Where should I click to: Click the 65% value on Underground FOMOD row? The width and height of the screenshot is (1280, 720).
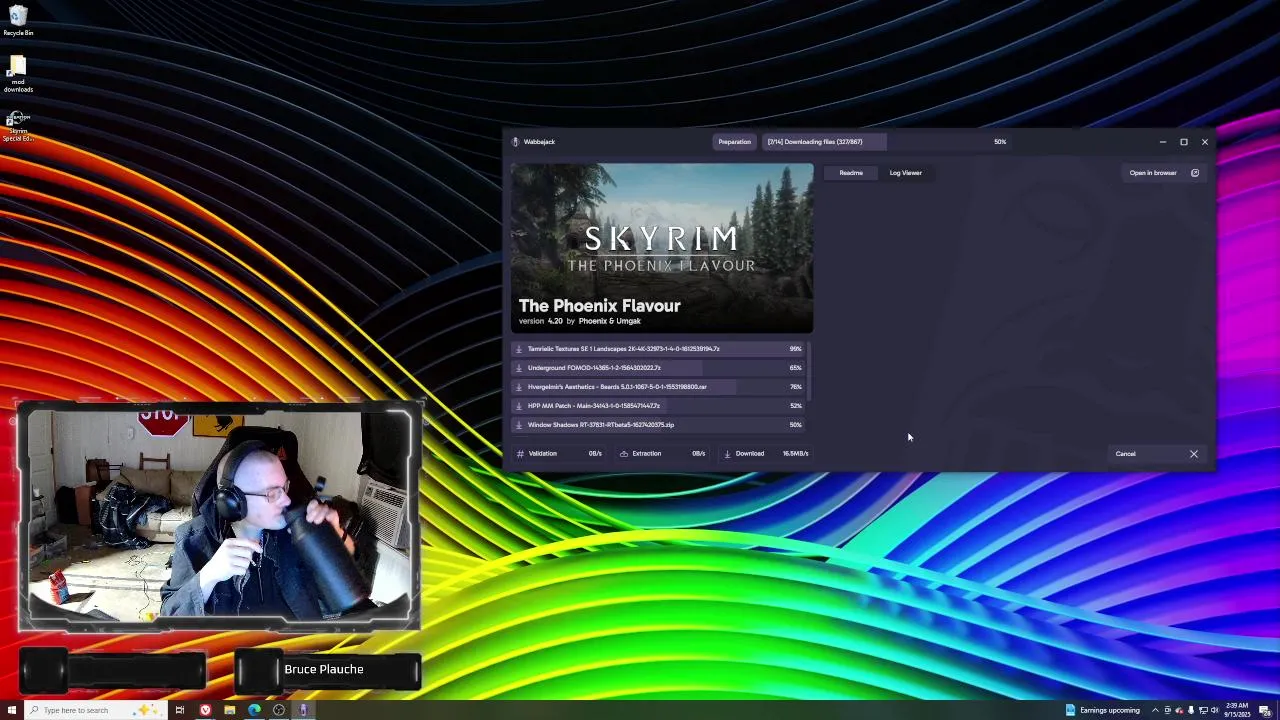795,368
